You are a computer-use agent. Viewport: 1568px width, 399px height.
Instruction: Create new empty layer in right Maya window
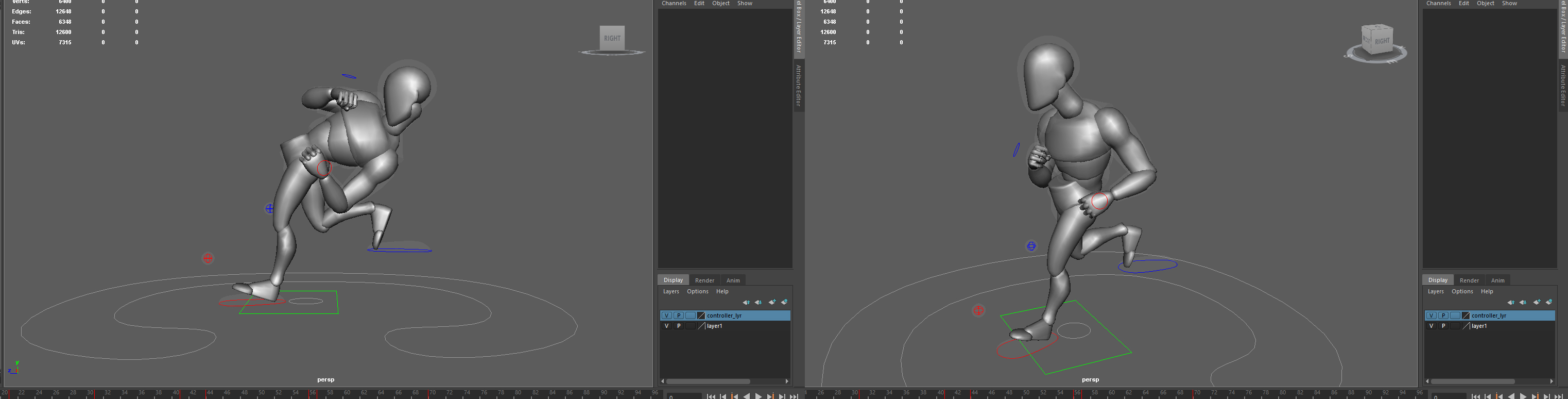1537,302
